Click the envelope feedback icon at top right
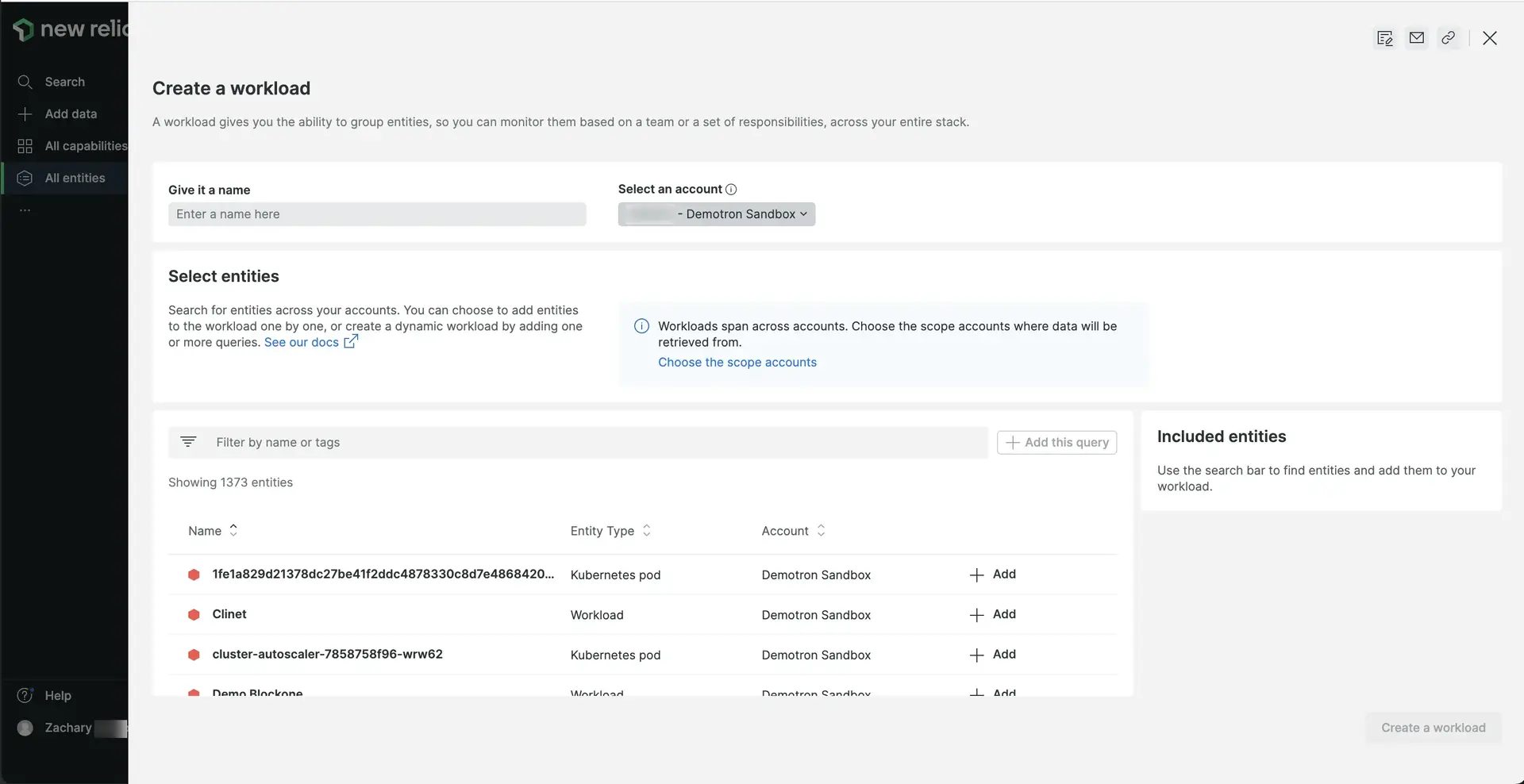The width and height of the screenshot is (1524, 784). 1416,38
